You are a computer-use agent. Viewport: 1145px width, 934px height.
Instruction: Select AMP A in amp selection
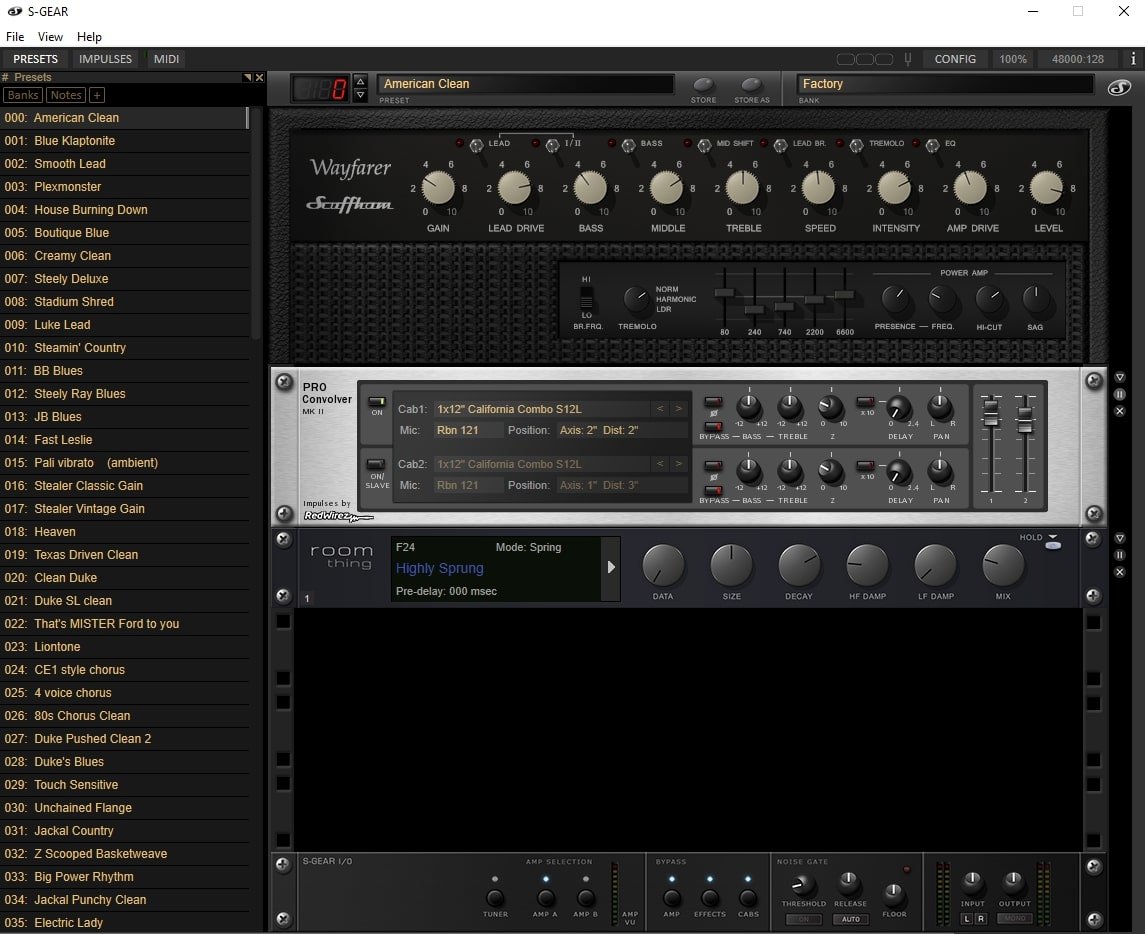[x=545, y=898]
